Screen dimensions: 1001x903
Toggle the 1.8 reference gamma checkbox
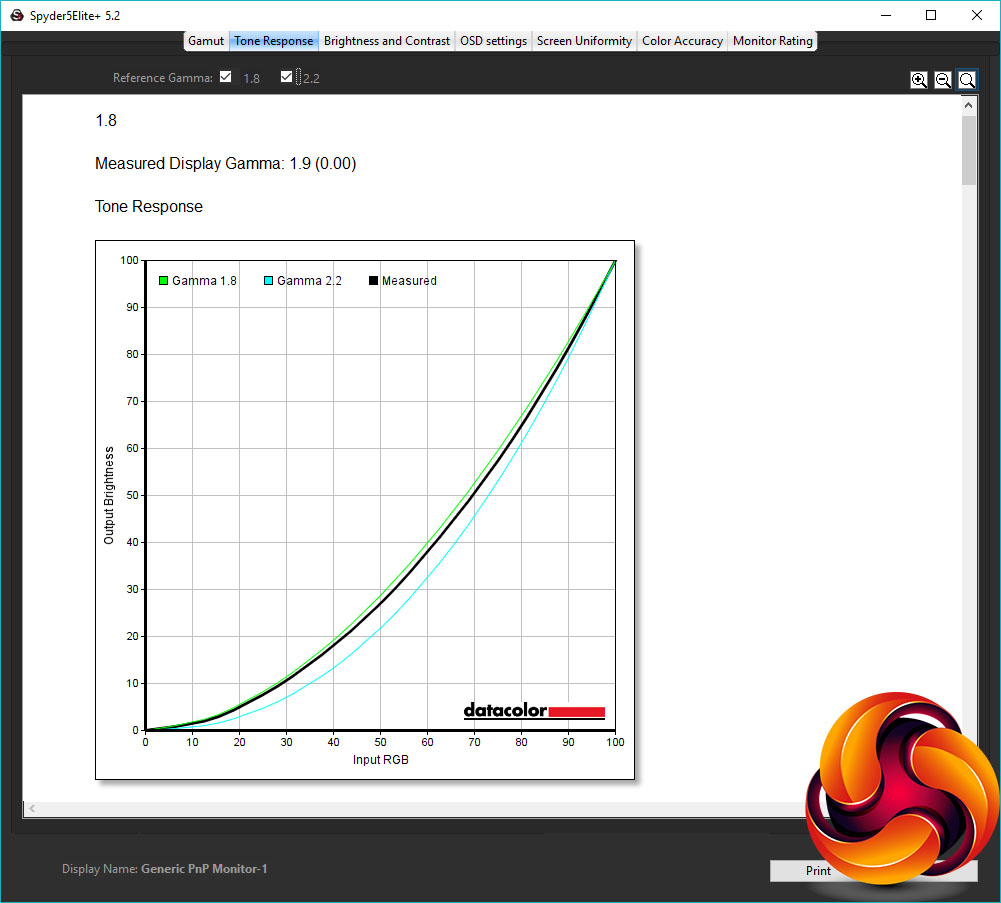[x=225, y=77]
